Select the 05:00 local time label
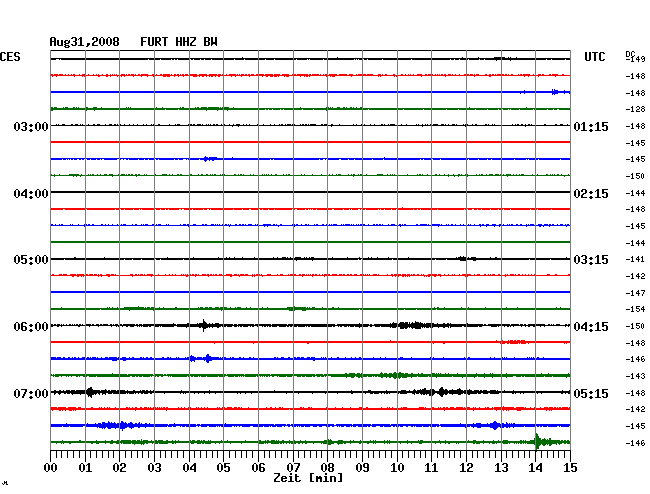Image resolution: width=650 pixels, height=494 pixels. (31, 260)
